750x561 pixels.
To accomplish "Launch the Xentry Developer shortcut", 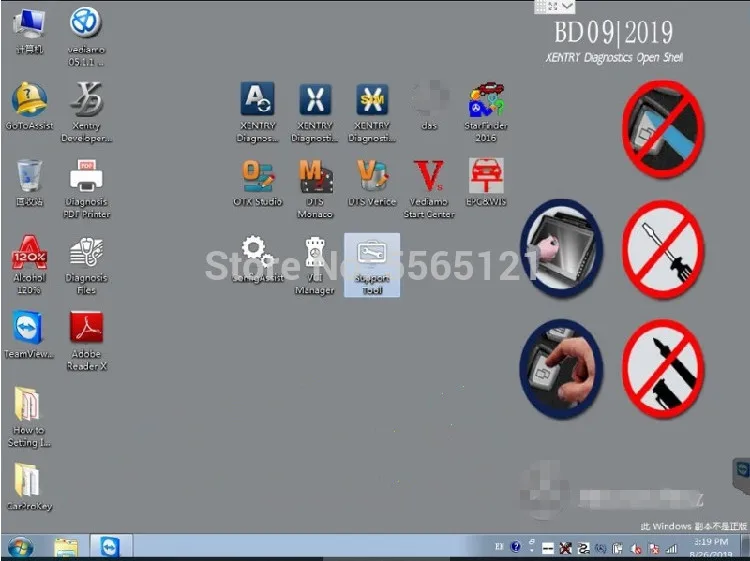I will [x=87, y=112].
